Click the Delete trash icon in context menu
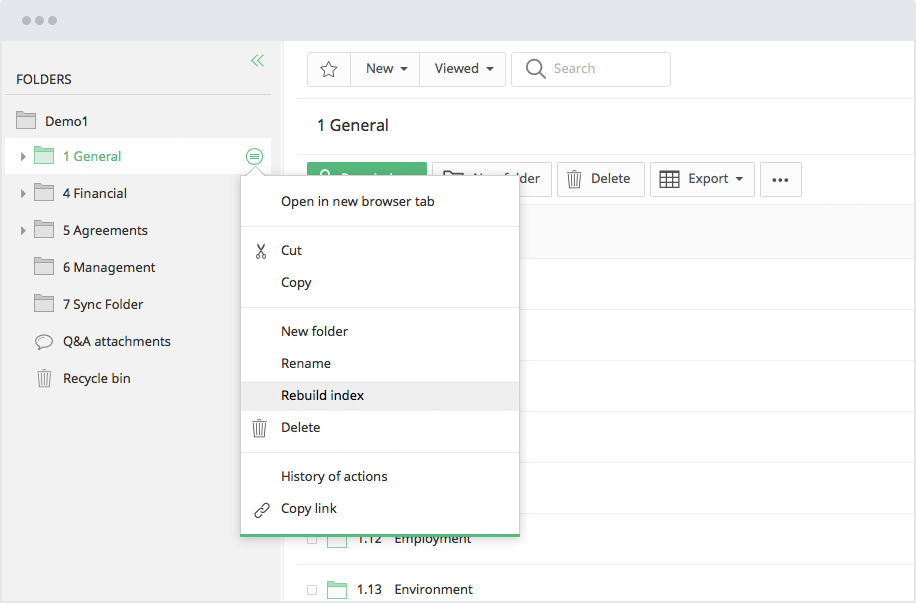This screenshot has height=603, width=916. pyautogui.click(x=261, y=427)
